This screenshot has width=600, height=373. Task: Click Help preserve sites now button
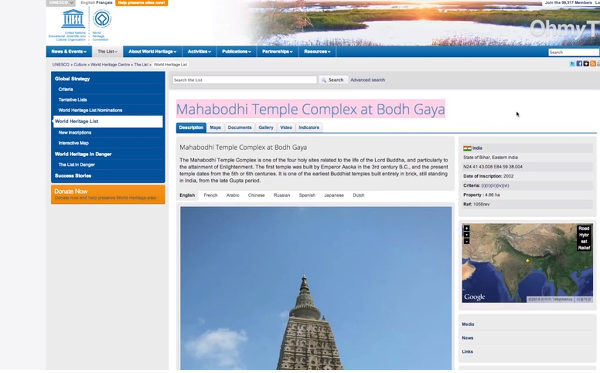tap(142, 3)
